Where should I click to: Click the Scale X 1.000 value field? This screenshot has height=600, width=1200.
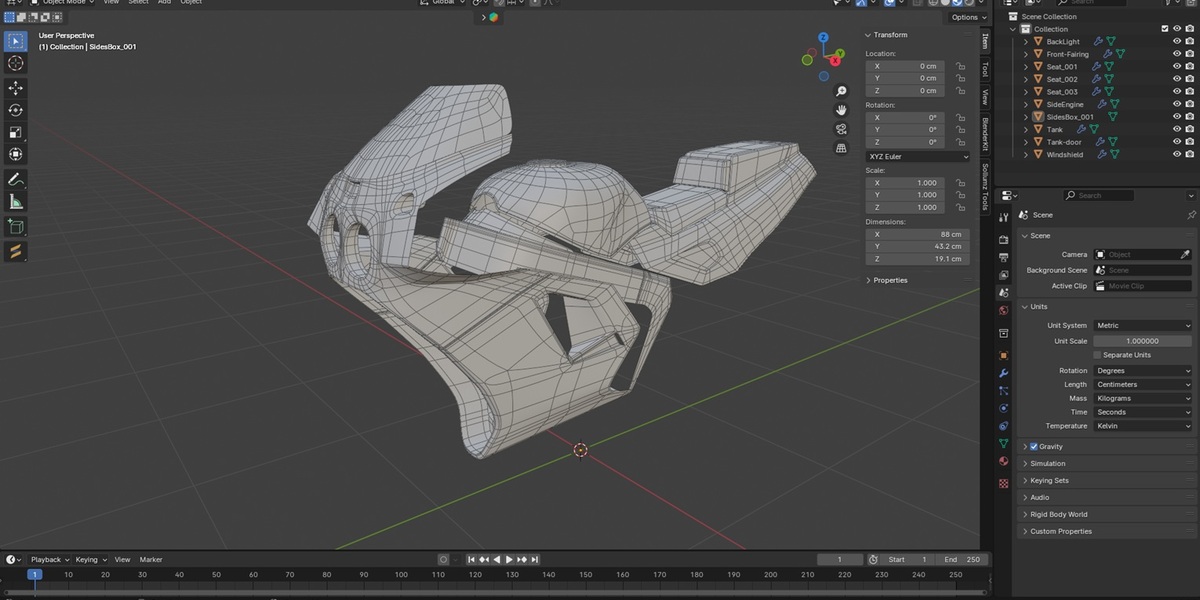[906, 183]
